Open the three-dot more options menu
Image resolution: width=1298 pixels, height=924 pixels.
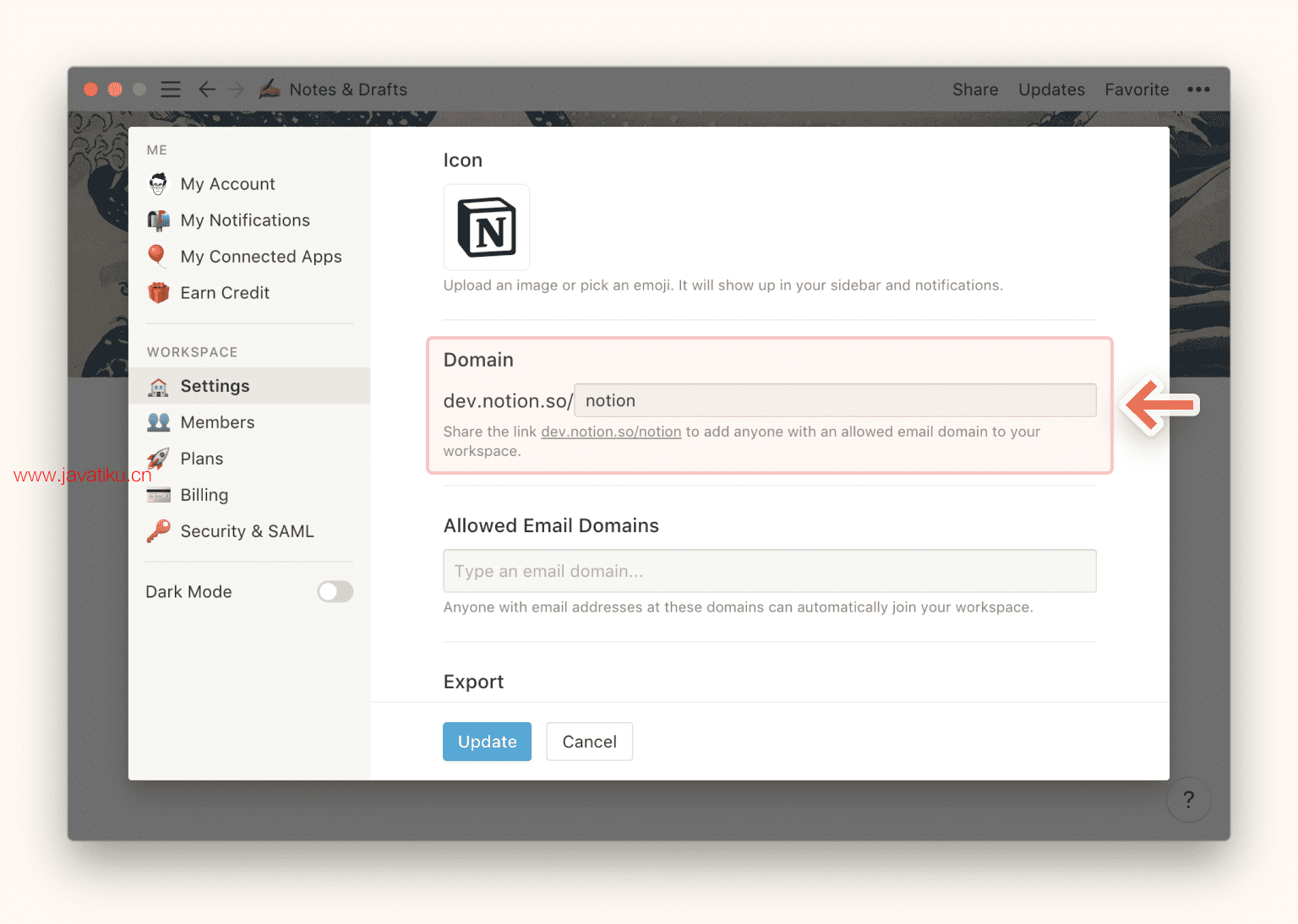(1198, 90)
